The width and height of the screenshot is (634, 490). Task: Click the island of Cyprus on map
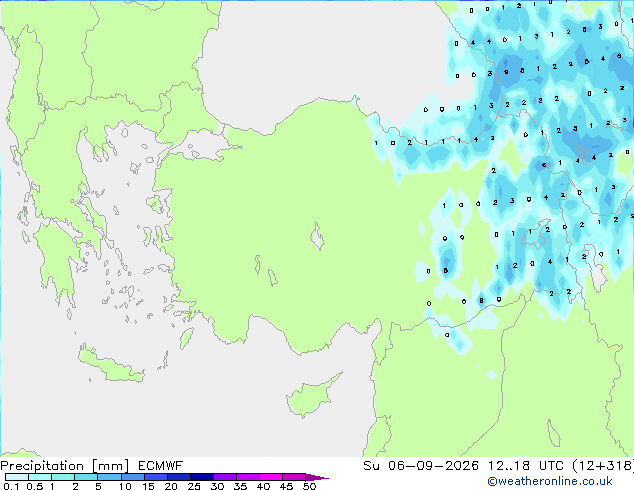(311, 396)
